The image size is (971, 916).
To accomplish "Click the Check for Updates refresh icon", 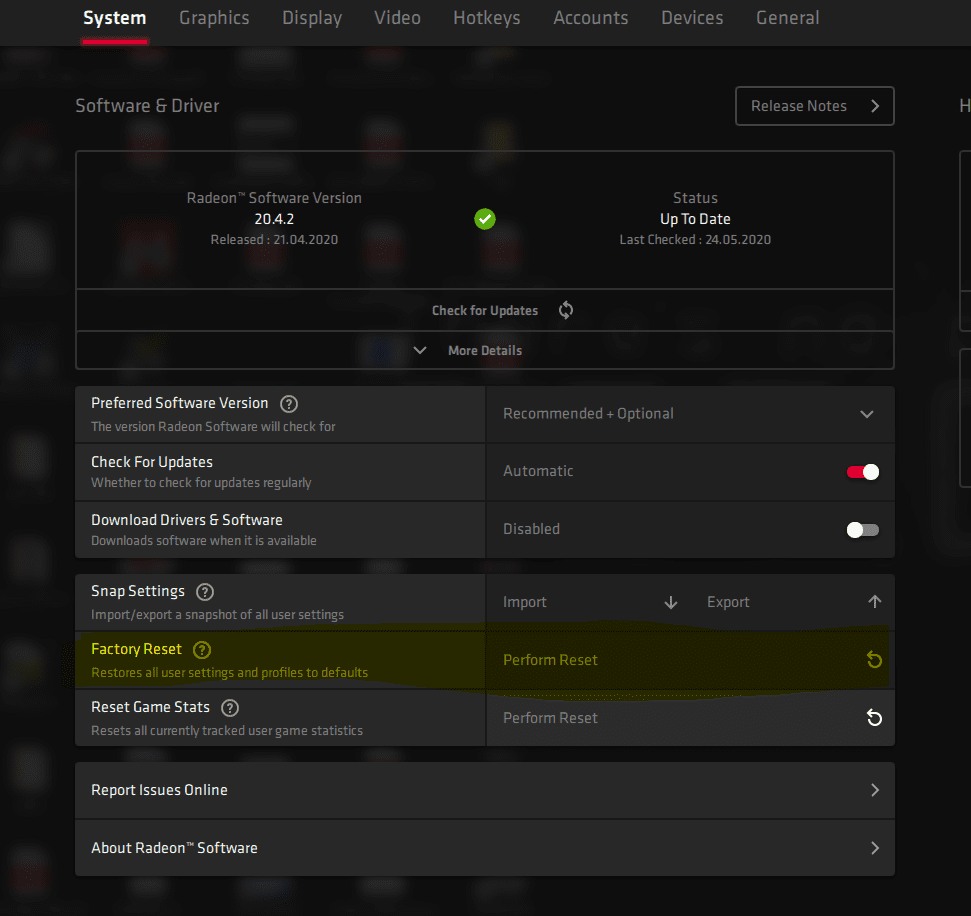I will click(x=565, y=310).
